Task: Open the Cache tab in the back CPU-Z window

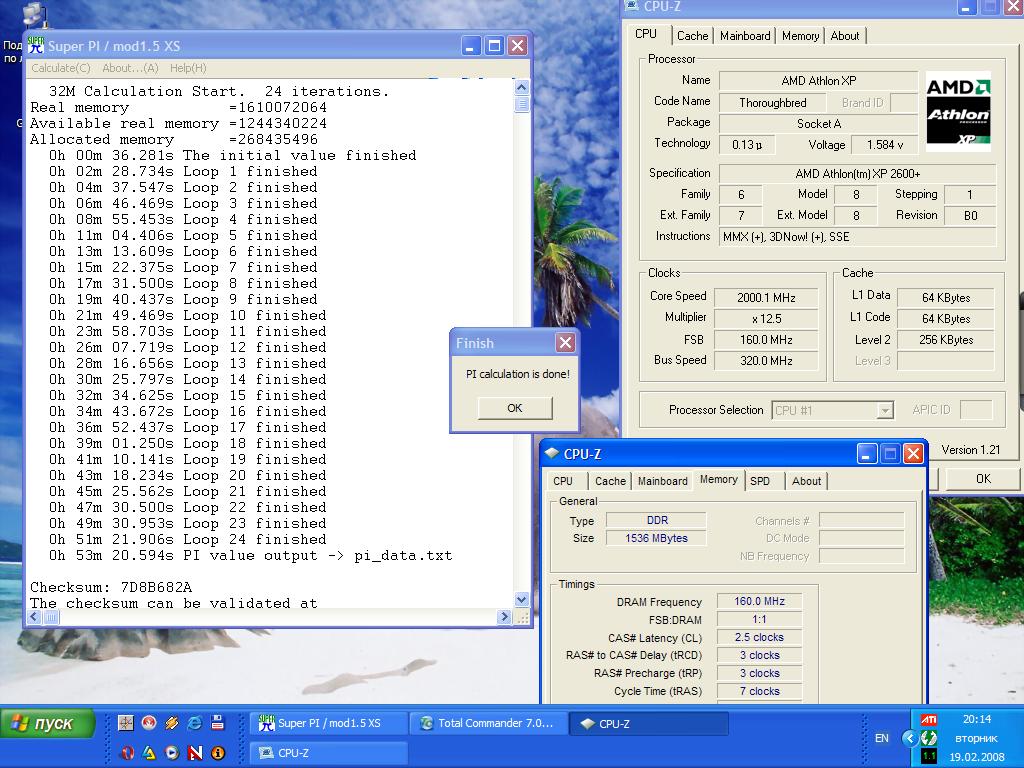Action: (692, 36)
